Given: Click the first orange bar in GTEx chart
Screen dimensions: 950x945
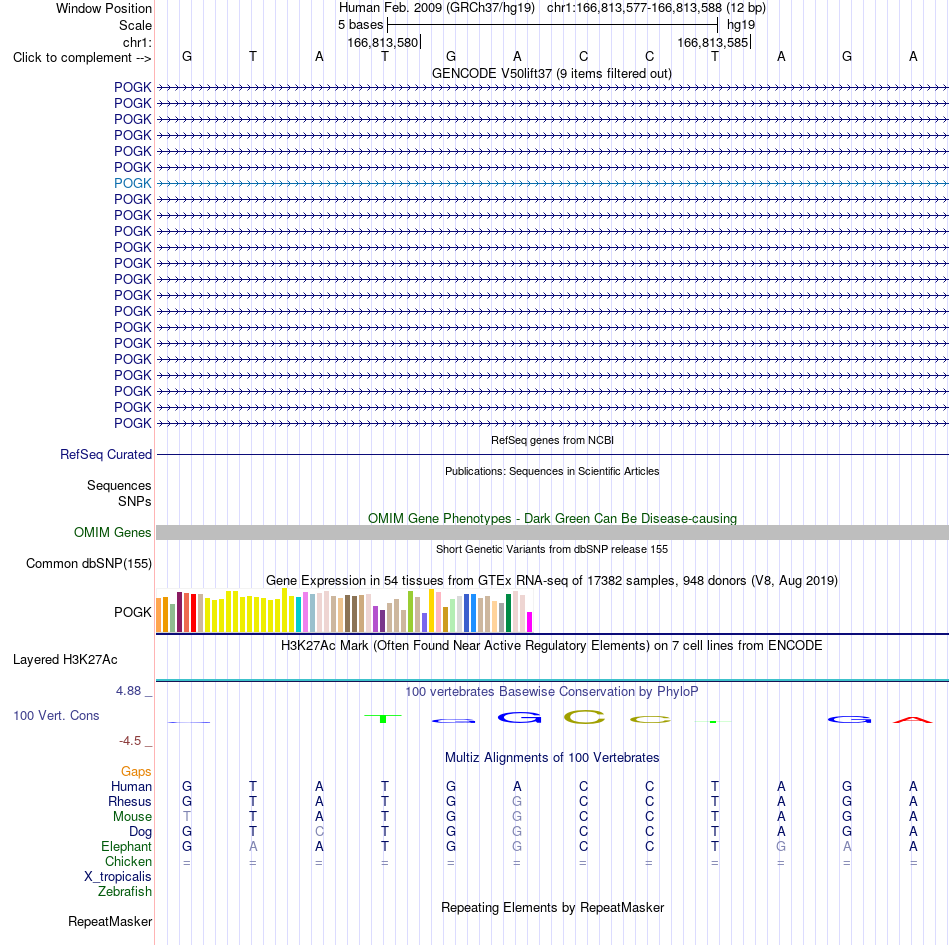Looking at the screenshot, I should [159, 615].
